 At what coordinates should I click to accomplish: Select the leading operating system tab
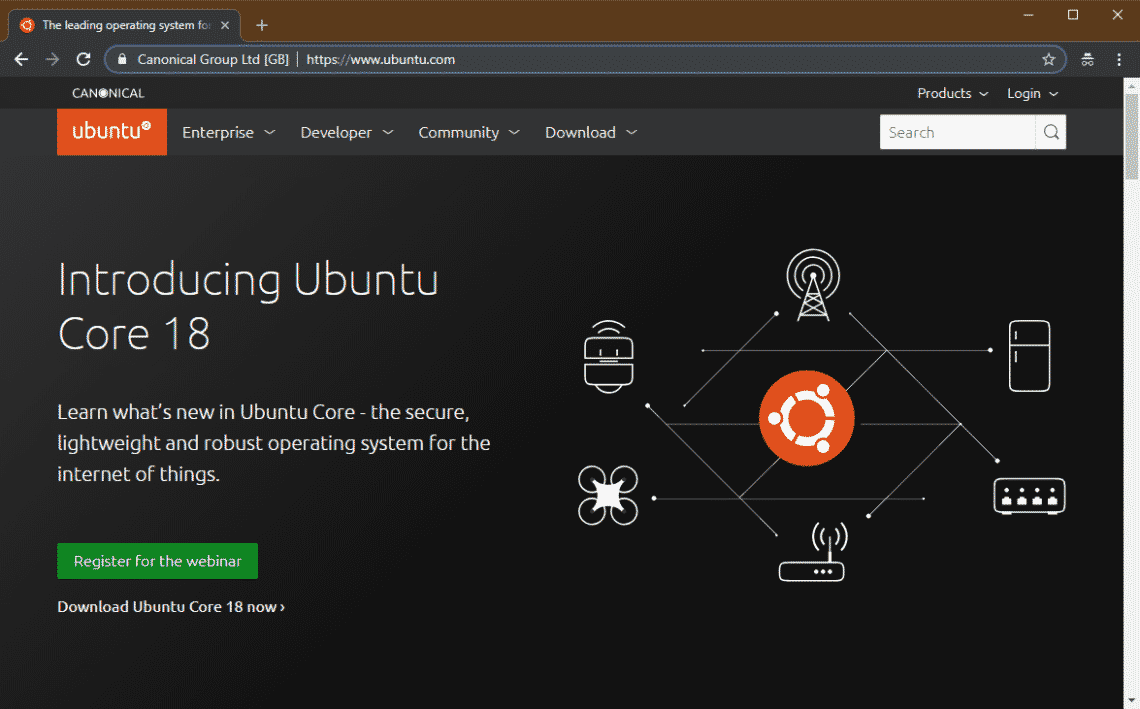coord(124,25)
